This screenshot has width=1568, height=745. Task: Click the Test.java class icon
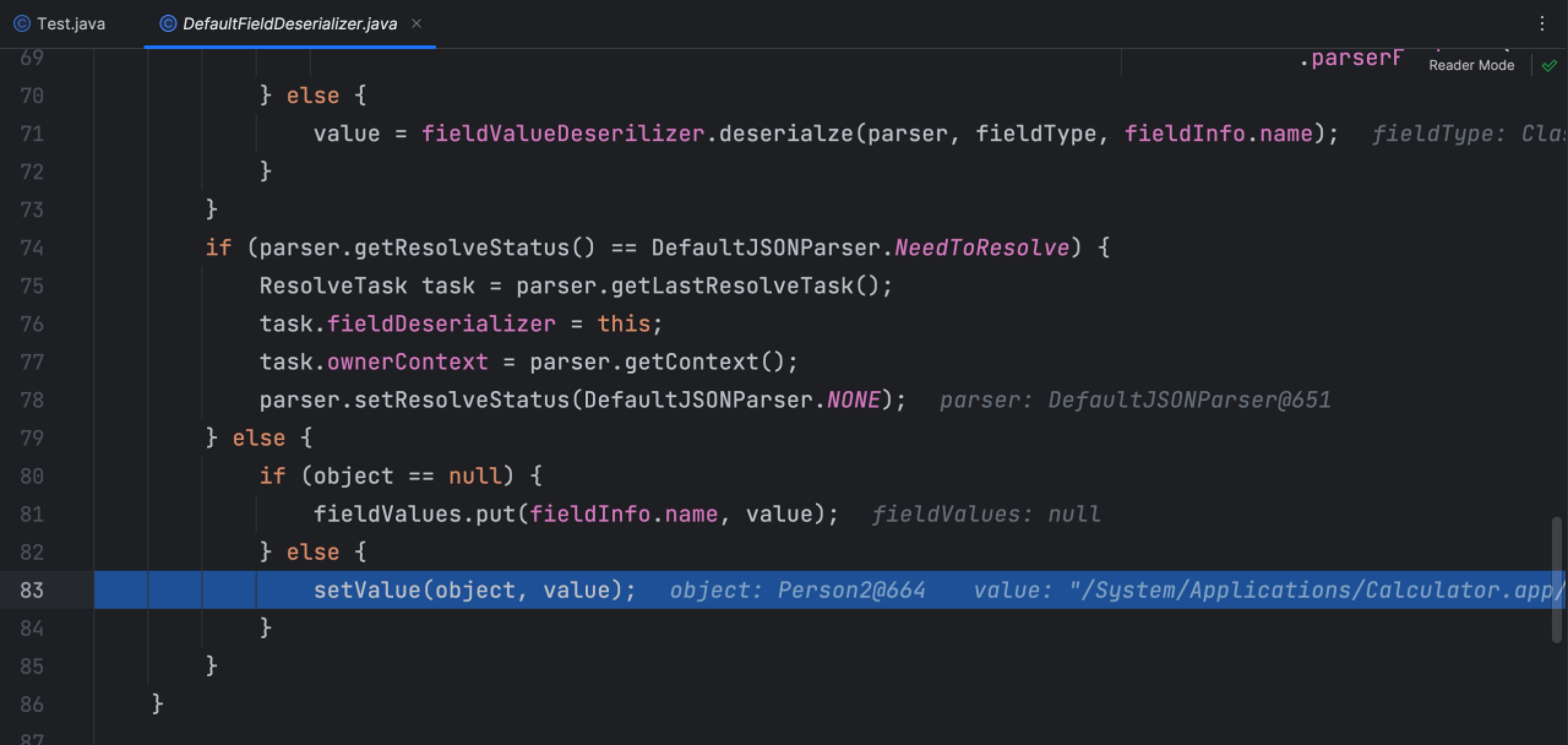(22, 24)
